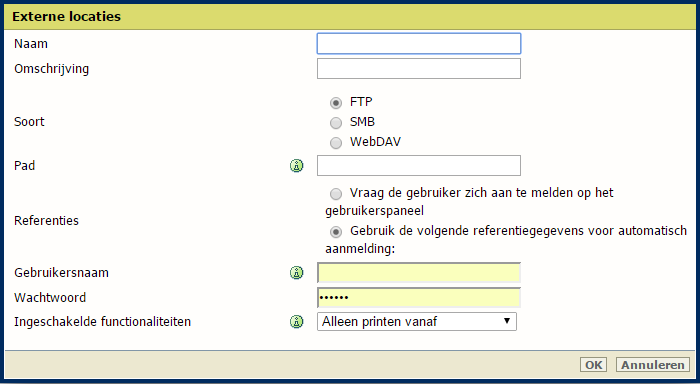The height and width of the screenshot is (384, 700).
Task: Click the FTP label text
Action: pos(361,102)
